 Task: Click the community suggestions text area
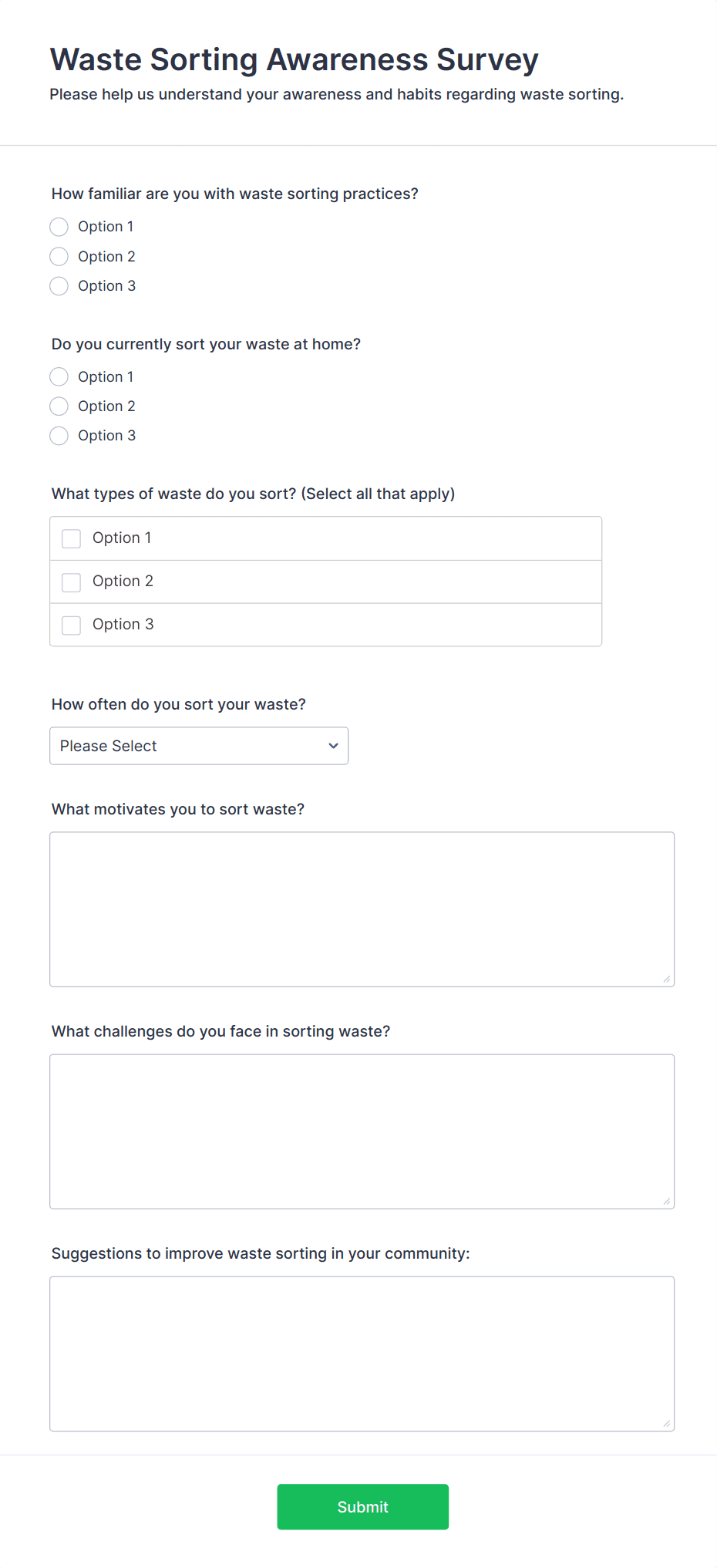pyautogui.click(x=362, y=1353)
